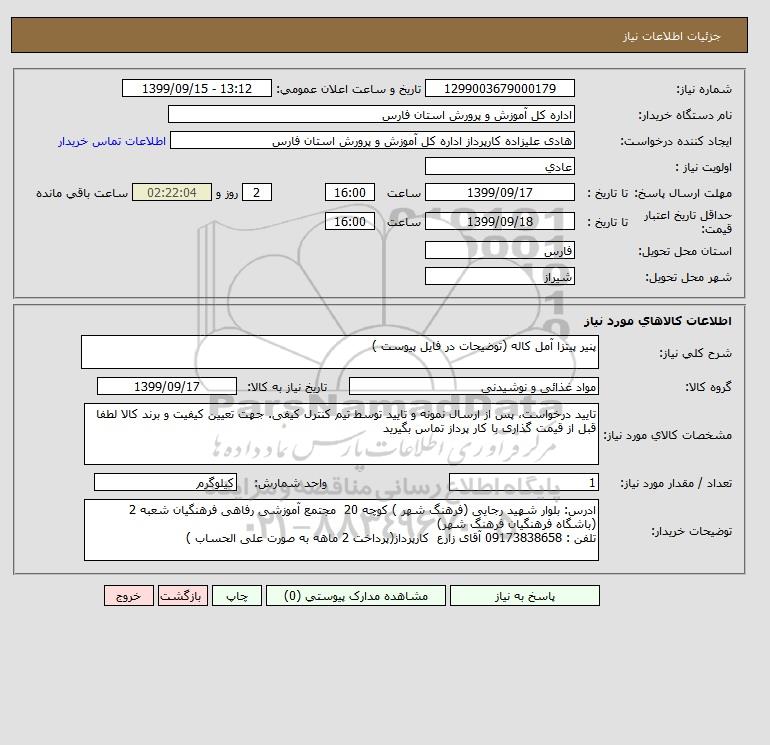Click the price validity 16:00 time field

(x=350, y=221)
